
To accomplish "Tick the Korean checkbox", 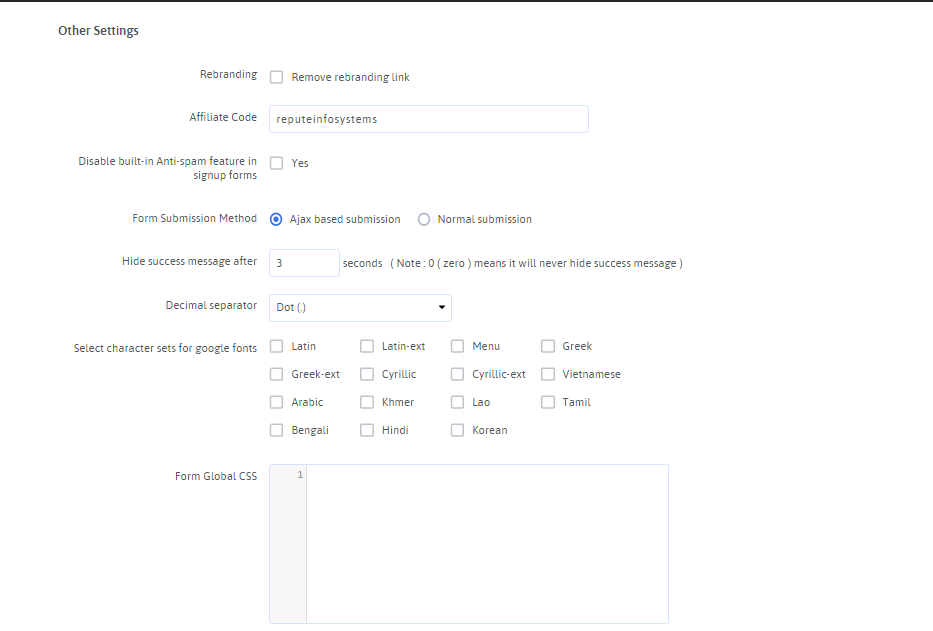I will (457, 430).
